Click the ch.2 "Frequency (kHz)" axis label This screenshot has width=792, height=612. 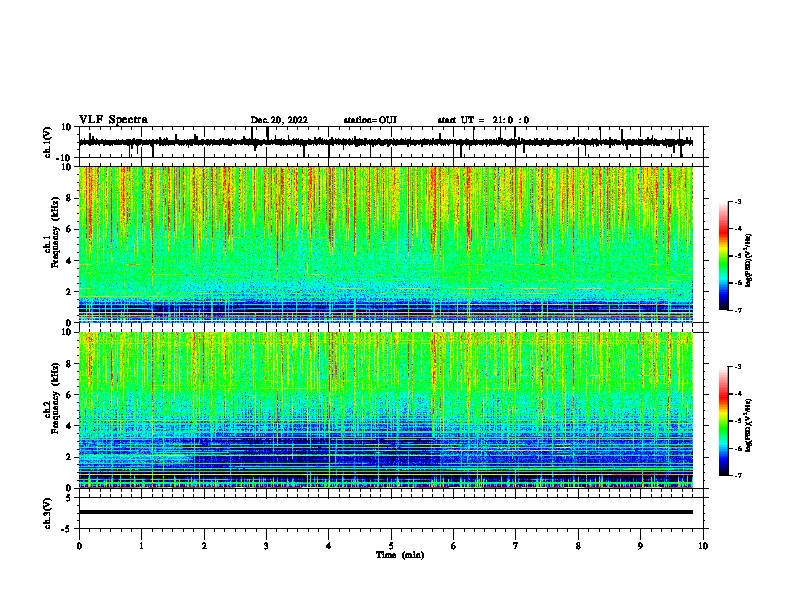(x=55, y=398)
